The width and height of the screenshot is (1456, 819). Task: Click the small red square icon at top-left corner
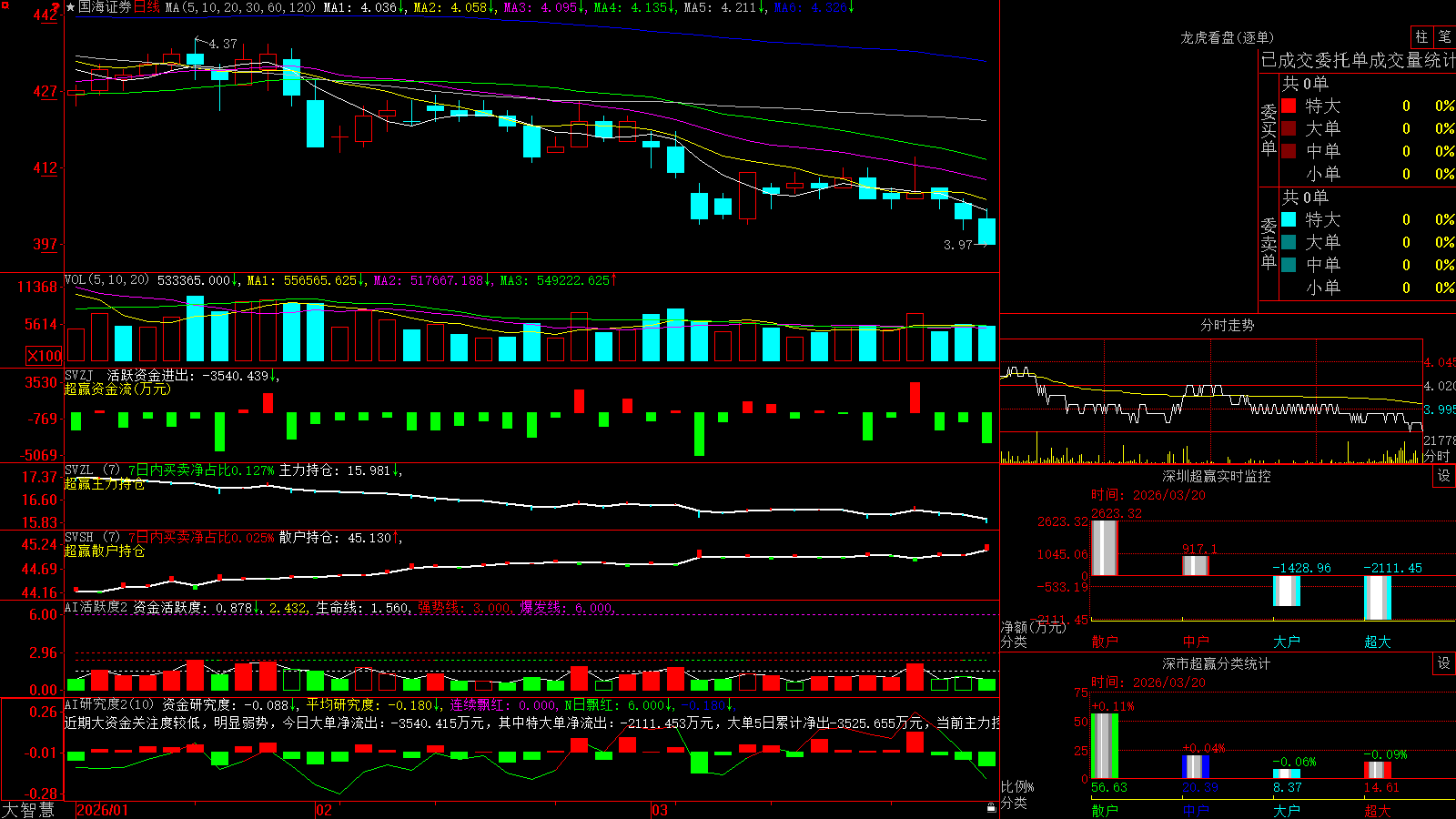(5, 5)
